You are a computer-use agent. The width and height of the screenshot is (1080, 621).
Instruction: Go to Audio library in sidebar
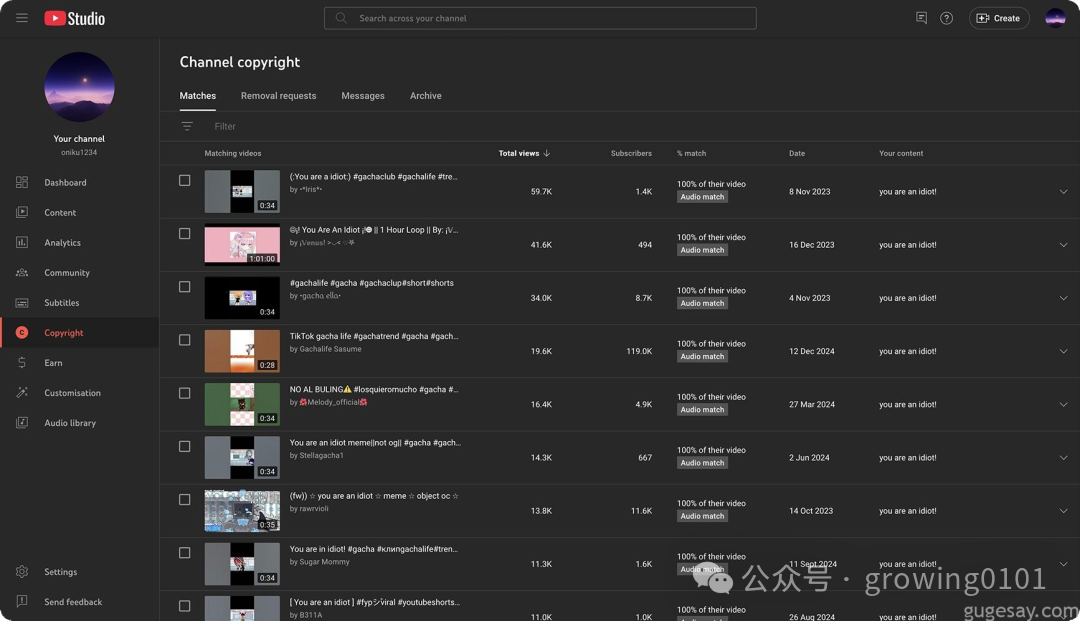pos(70,423)
